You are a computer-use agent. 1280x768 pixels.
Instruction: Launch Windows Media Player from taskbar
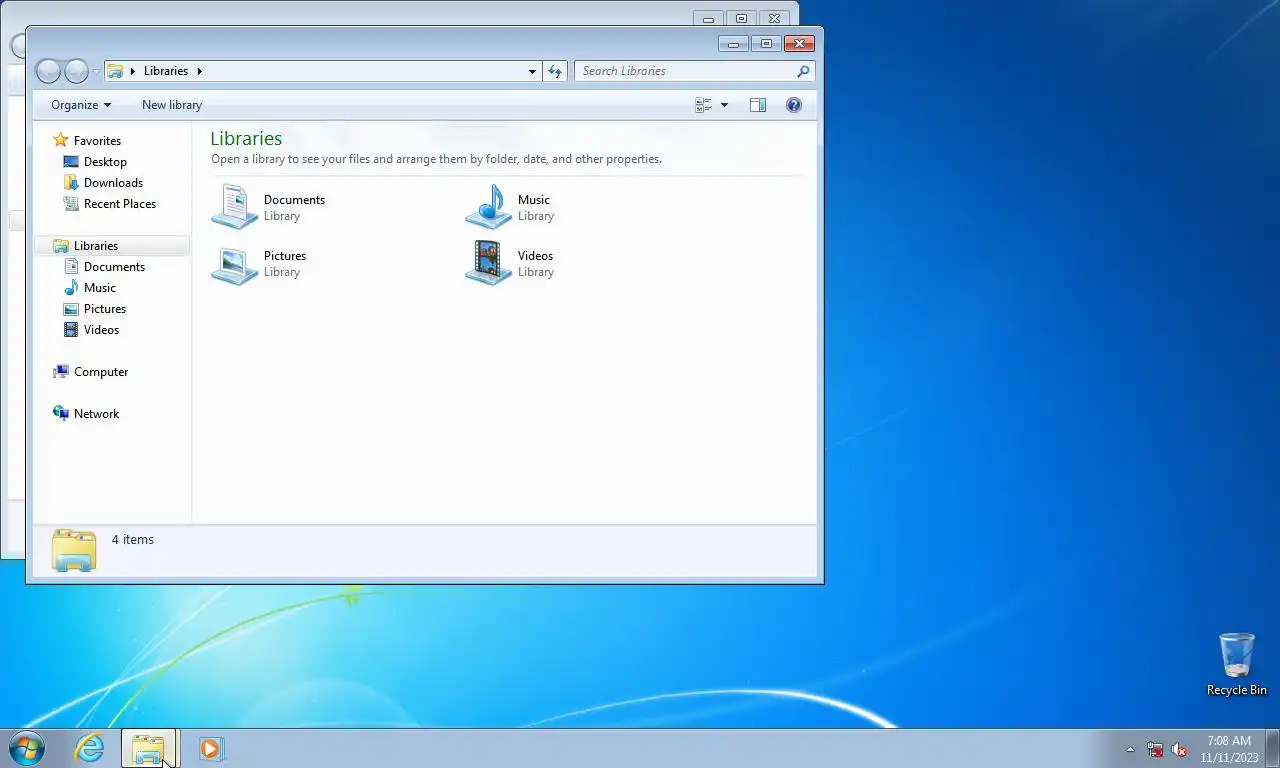(x=211, y=748)
